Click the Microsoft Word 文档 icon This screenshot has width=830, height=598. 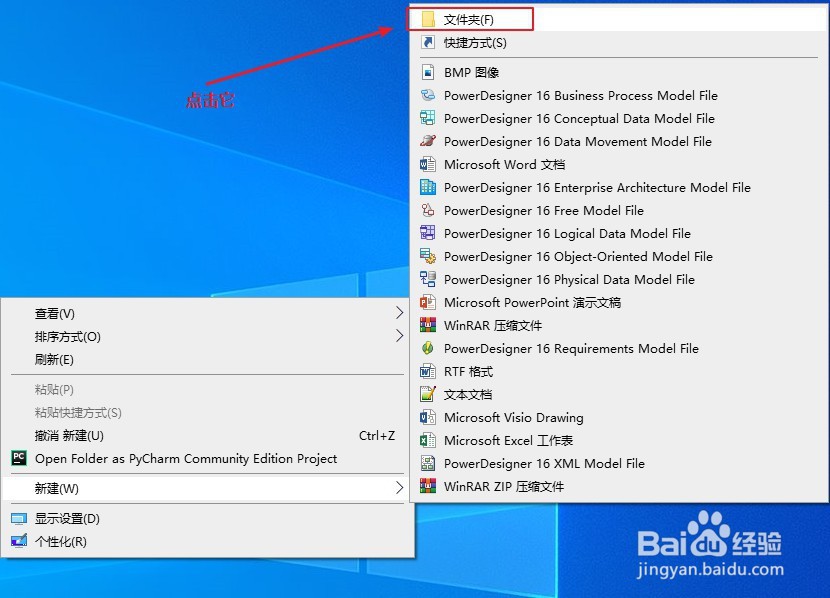coord(428,165)
